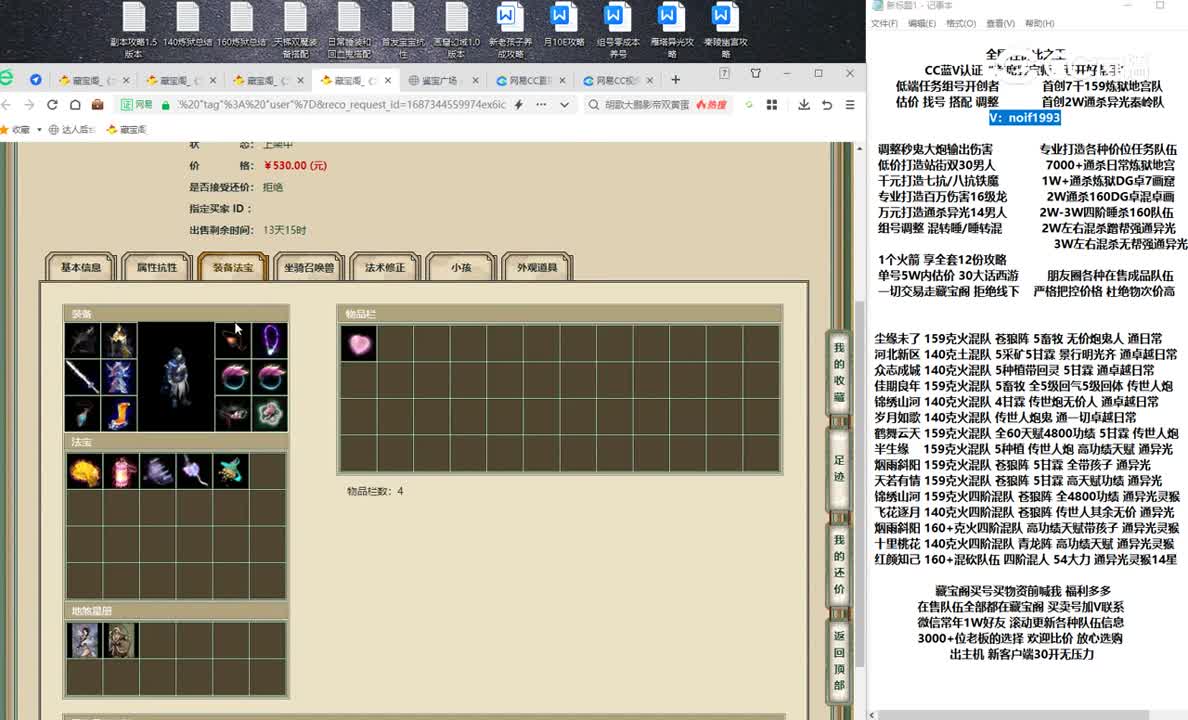
Task: Select the pink heart item in inventory
Action: pos(359,344)
